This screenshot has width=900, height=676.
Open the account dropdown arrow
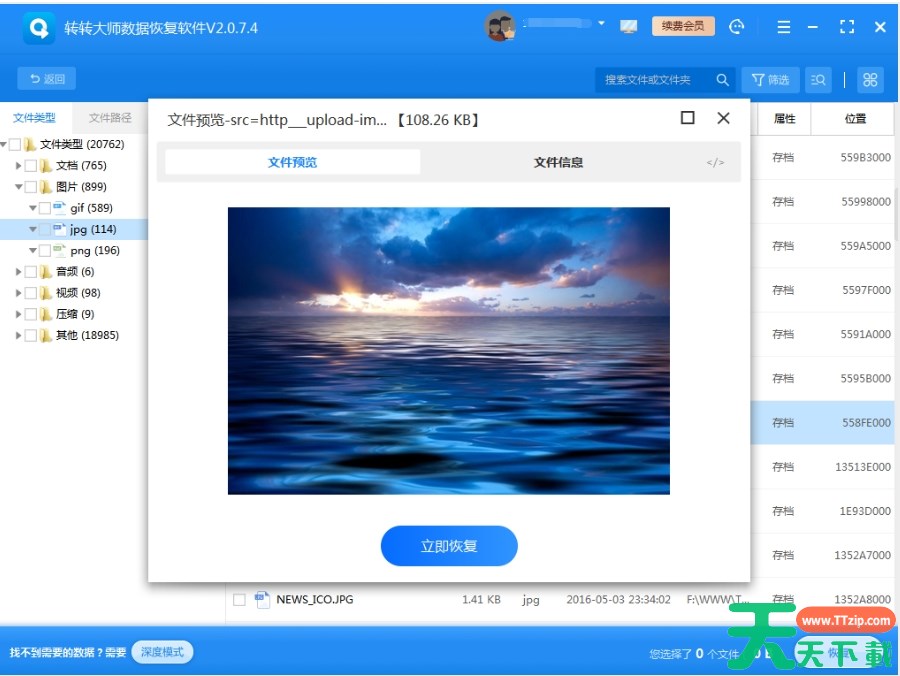click(x=602, y=23)
